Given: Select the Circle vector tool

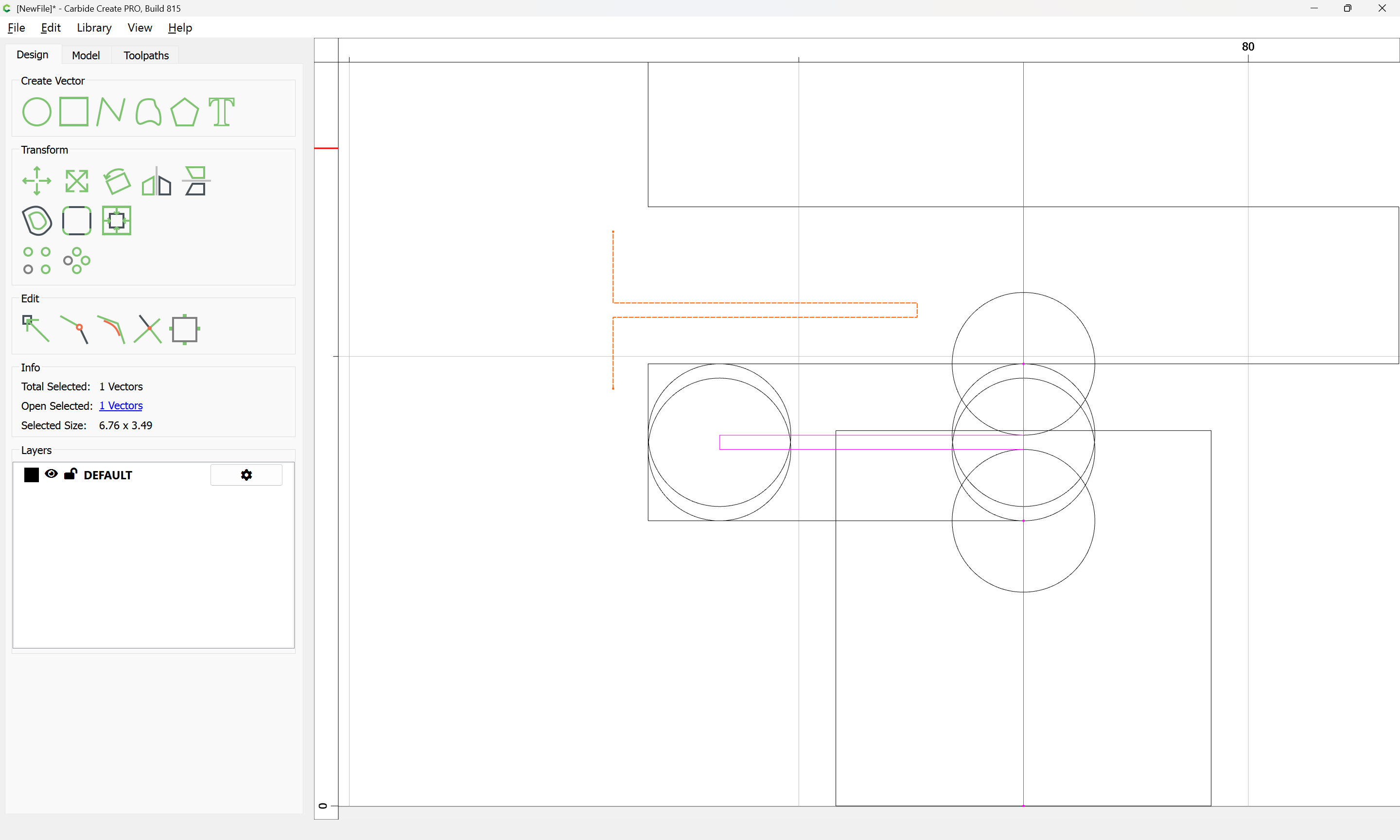Looking at the screenshot, I should click(x=37, y=111).
